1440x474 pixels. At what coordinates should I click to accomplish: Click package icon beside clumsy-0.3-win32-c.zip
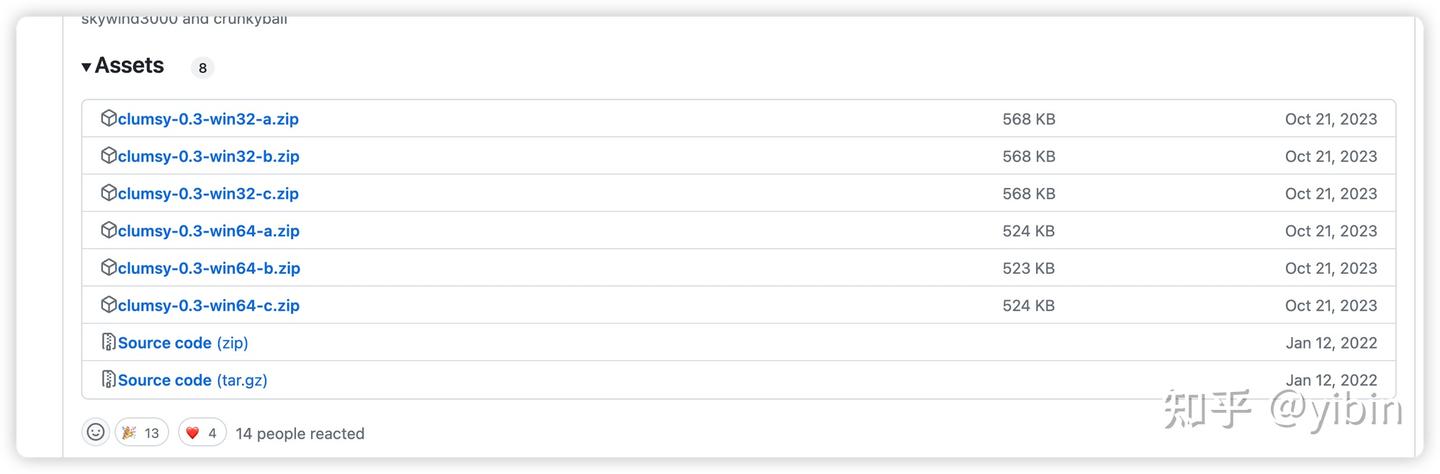click(109, 192)
